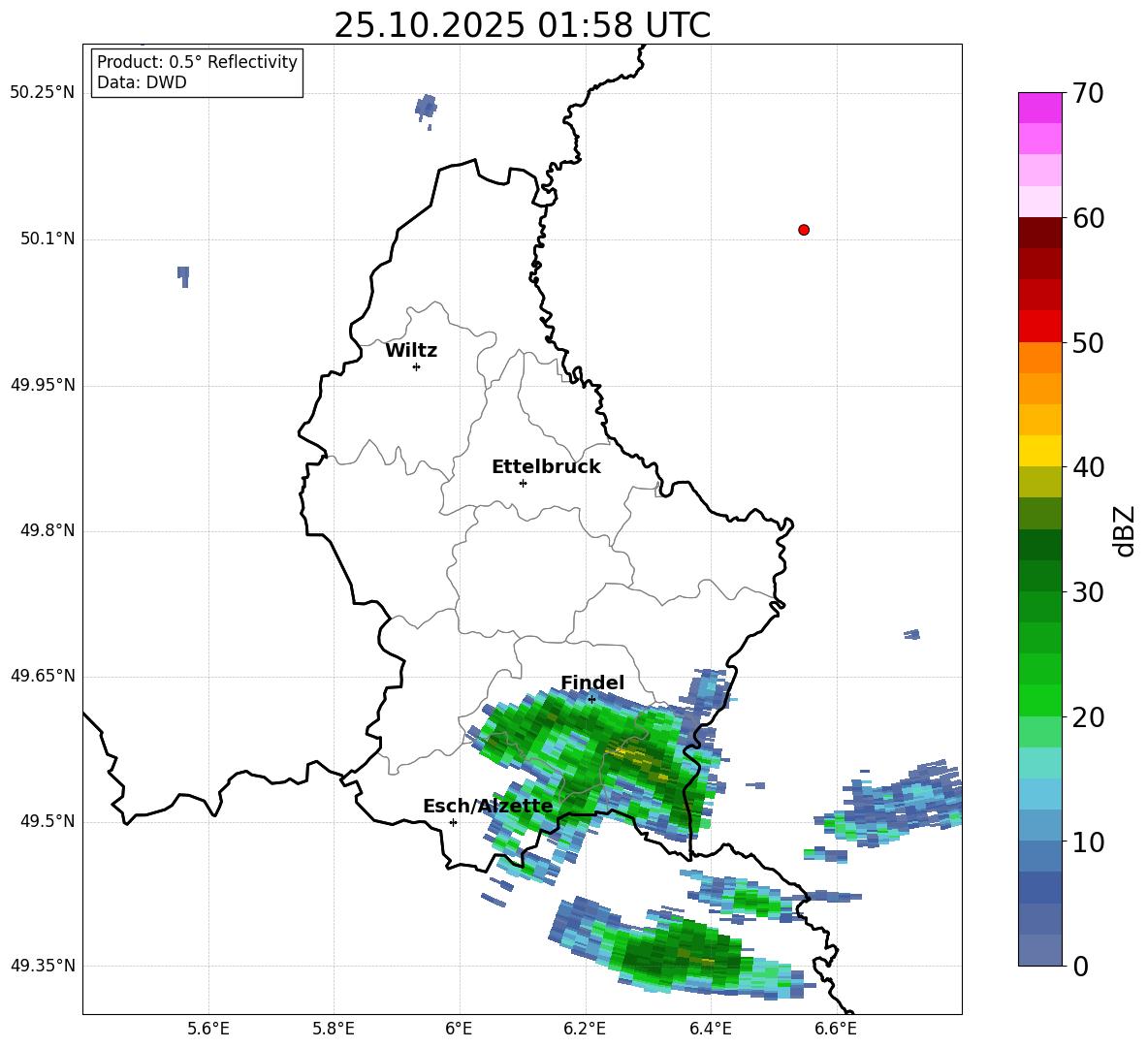Click the Product: 0.5° Reflectivity text
1148x1048 pixels.
coord(197,62)
